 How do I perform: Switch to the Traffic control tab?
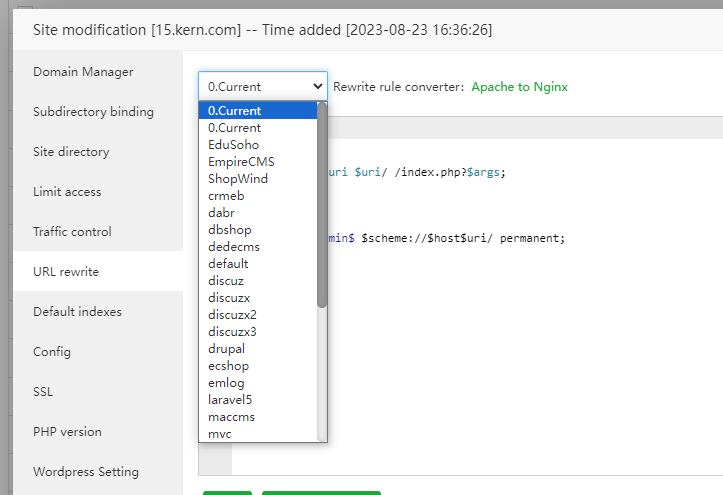(x=72, y=232)
